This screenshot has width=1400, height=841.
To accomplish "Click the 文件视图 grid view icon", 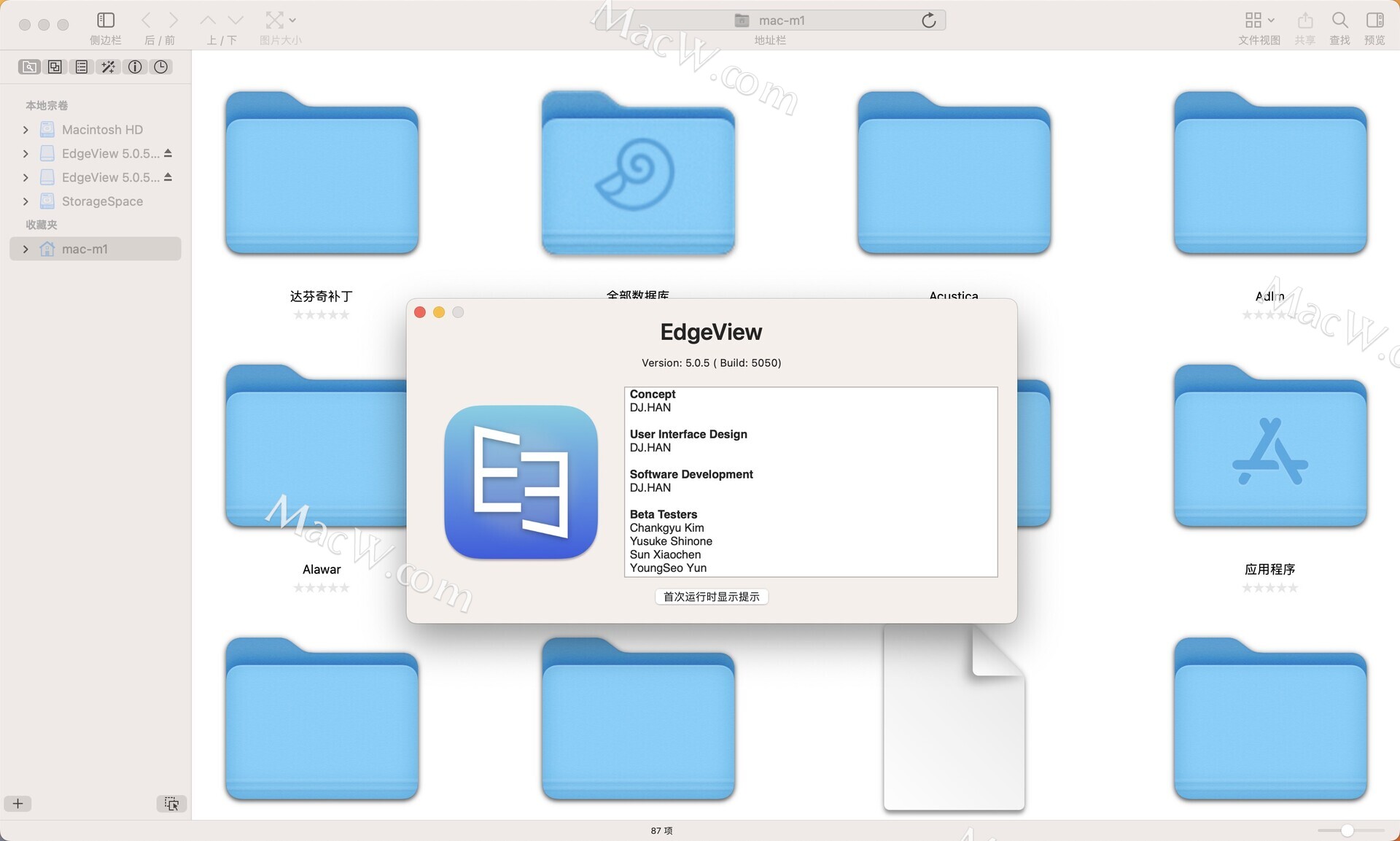I will [x=1253, y=20].
